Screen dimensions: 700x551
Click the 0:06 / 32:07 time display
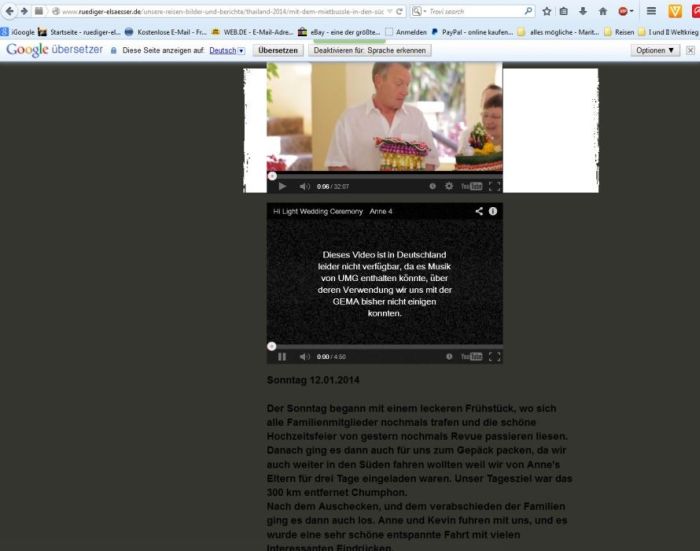point(333,187)
